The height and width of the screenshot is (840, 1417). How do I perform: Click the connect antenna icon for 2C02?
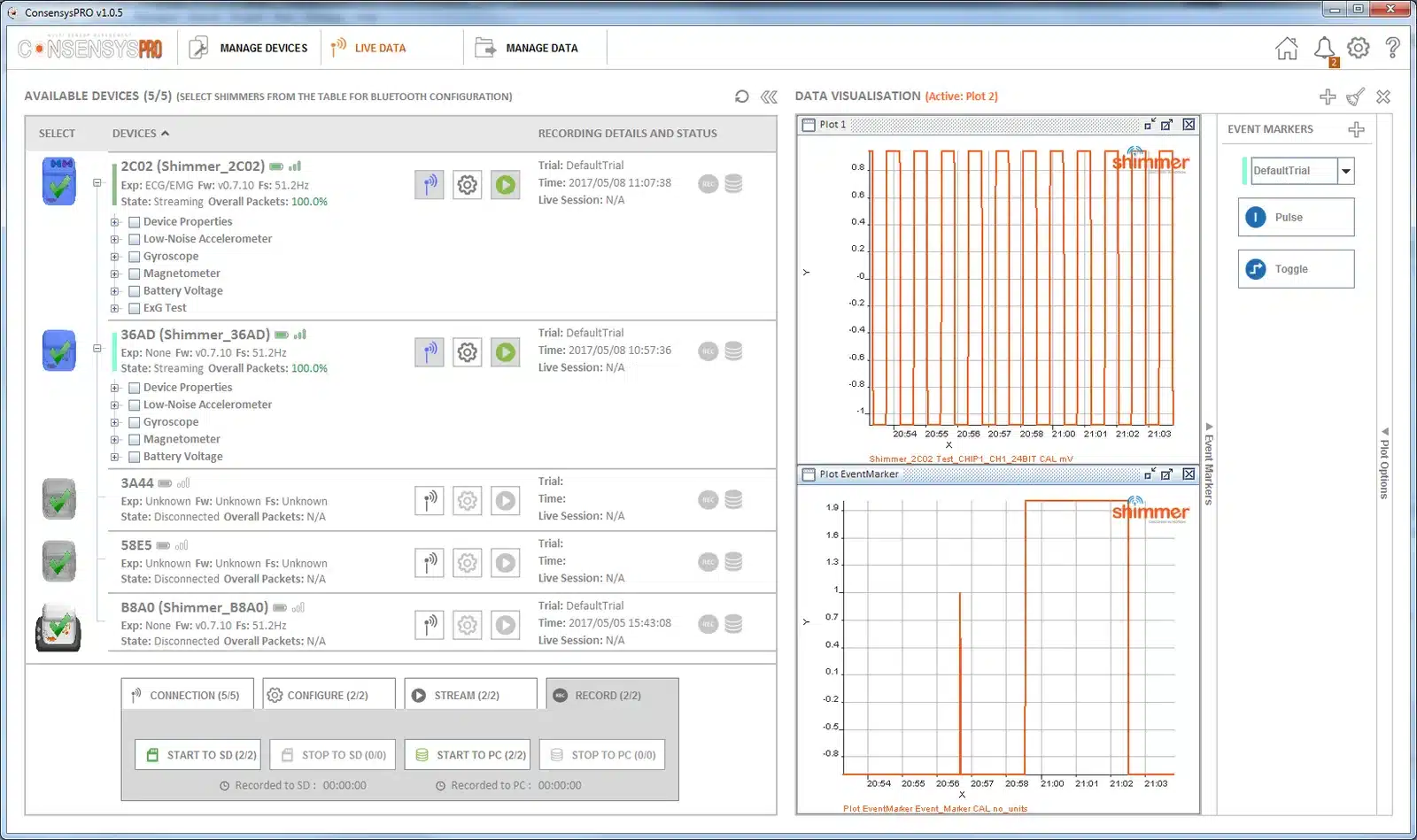[x=430, y=185]
